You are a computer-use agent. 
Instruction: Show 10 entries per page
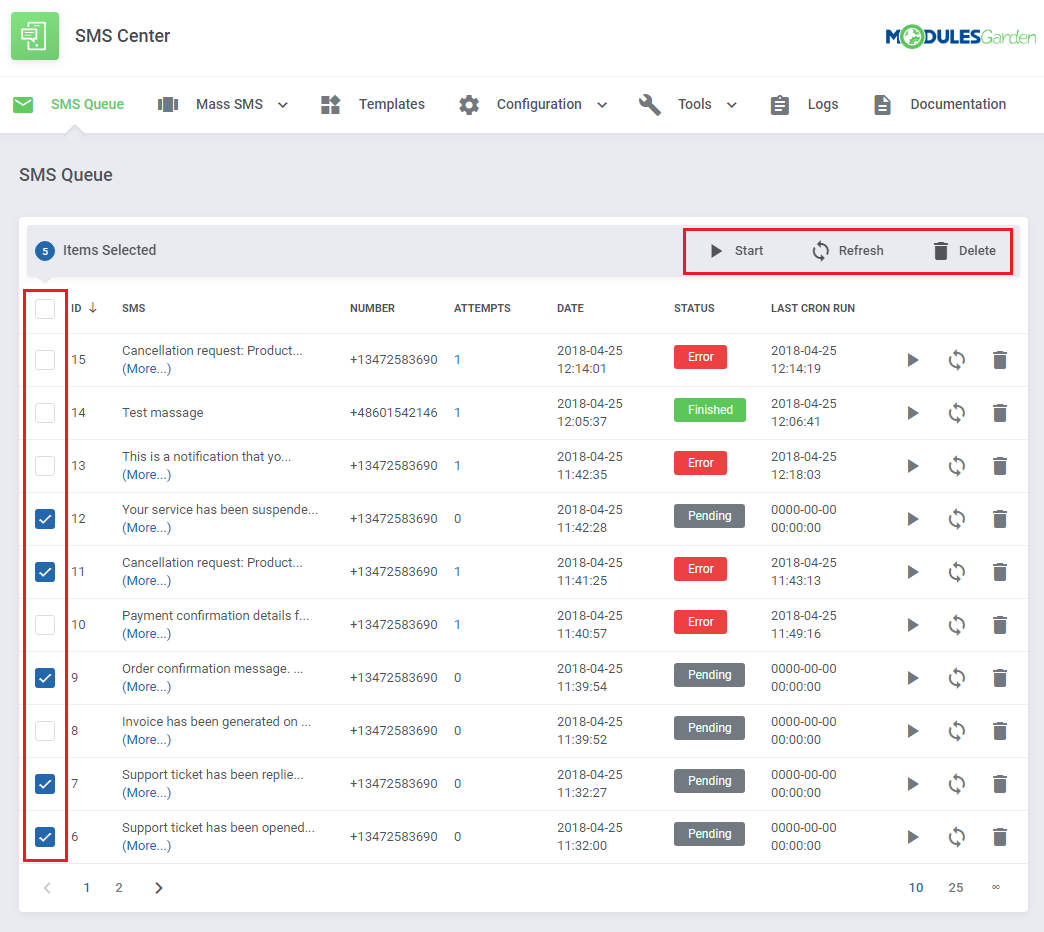click(x=916, y=887)
